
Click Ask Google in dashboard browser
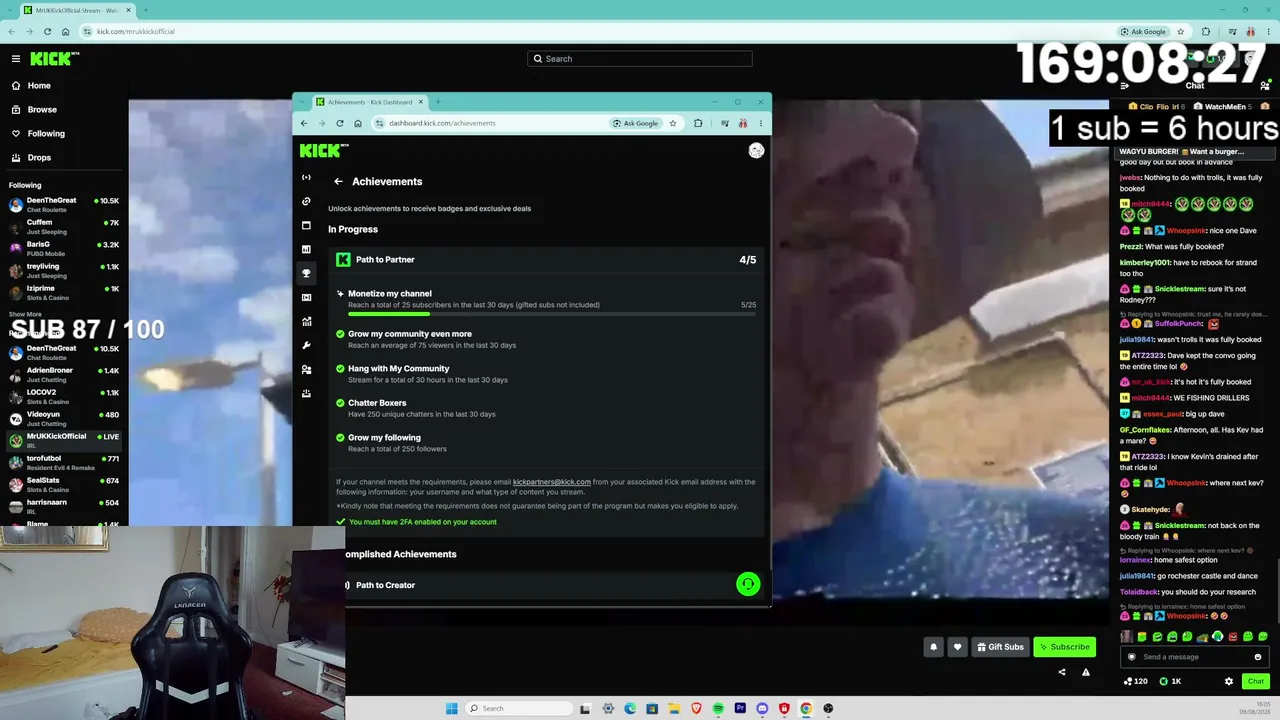(637, 123)
